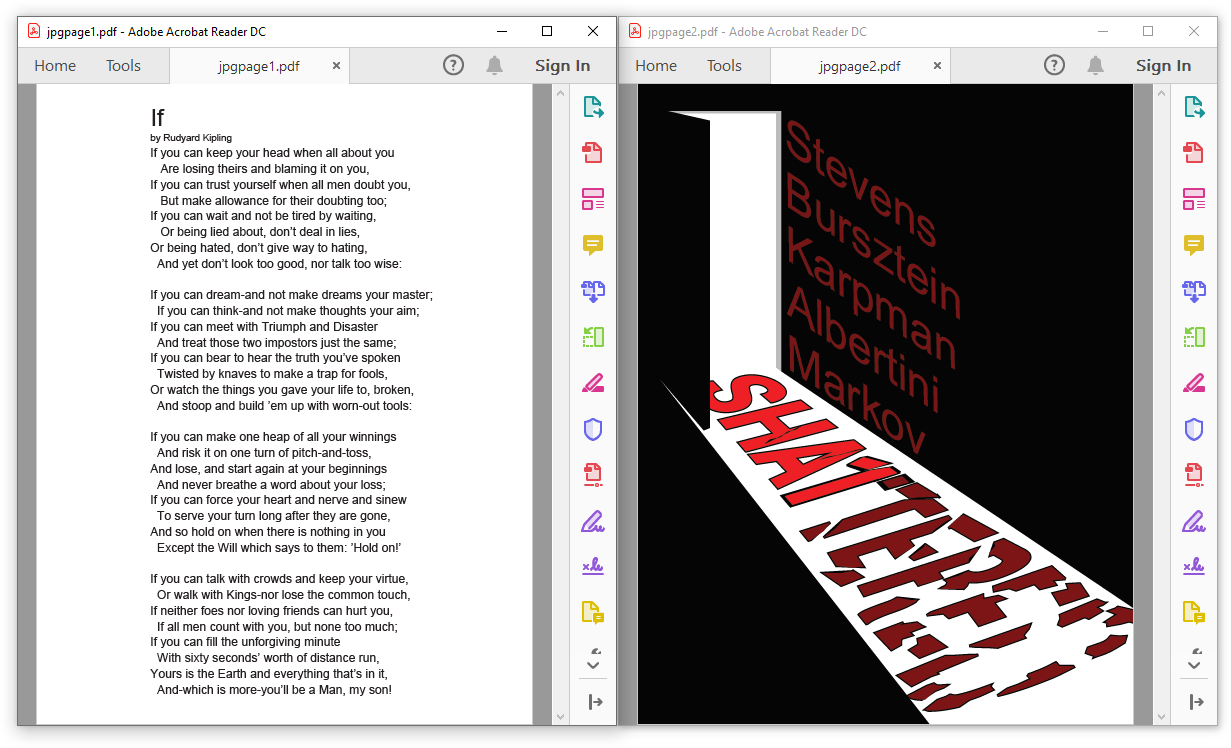Open Send for Comments tool in jpgpage1 window
This screenshot has width=1231, height=748.
[x=593, y=612]
